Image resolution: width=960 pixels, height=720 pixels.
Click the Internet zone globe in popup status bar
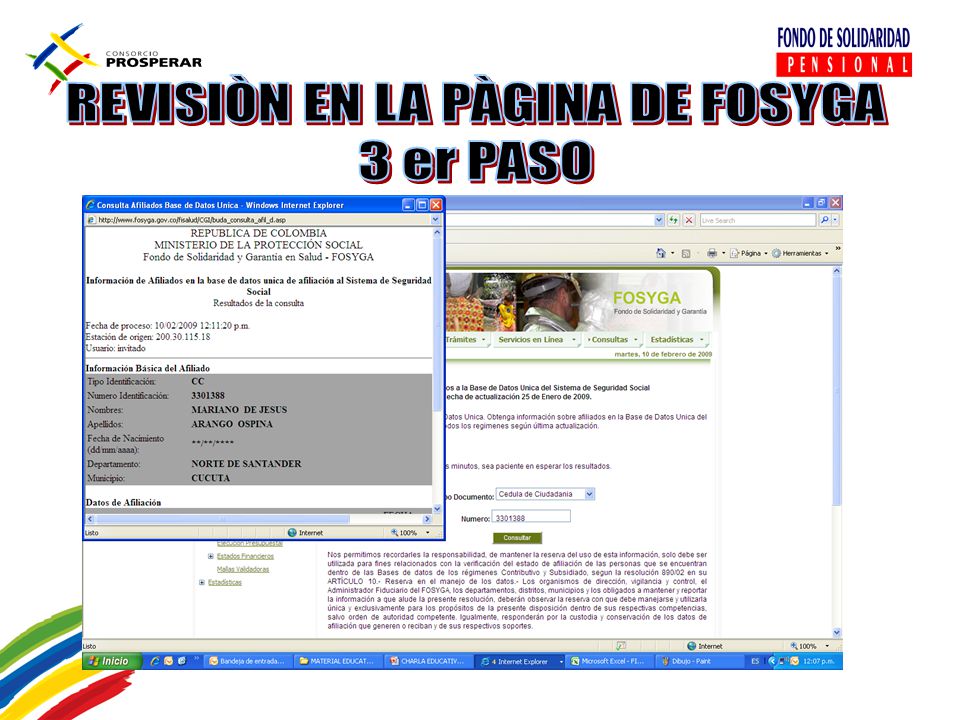click(292, 533)
